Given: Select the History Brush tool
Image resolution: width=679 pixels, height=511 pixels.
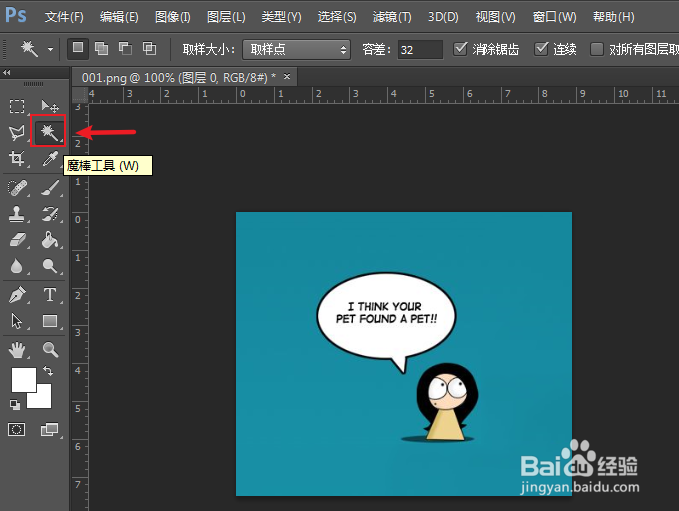Looking at the screenshot, I should point(50,214).
